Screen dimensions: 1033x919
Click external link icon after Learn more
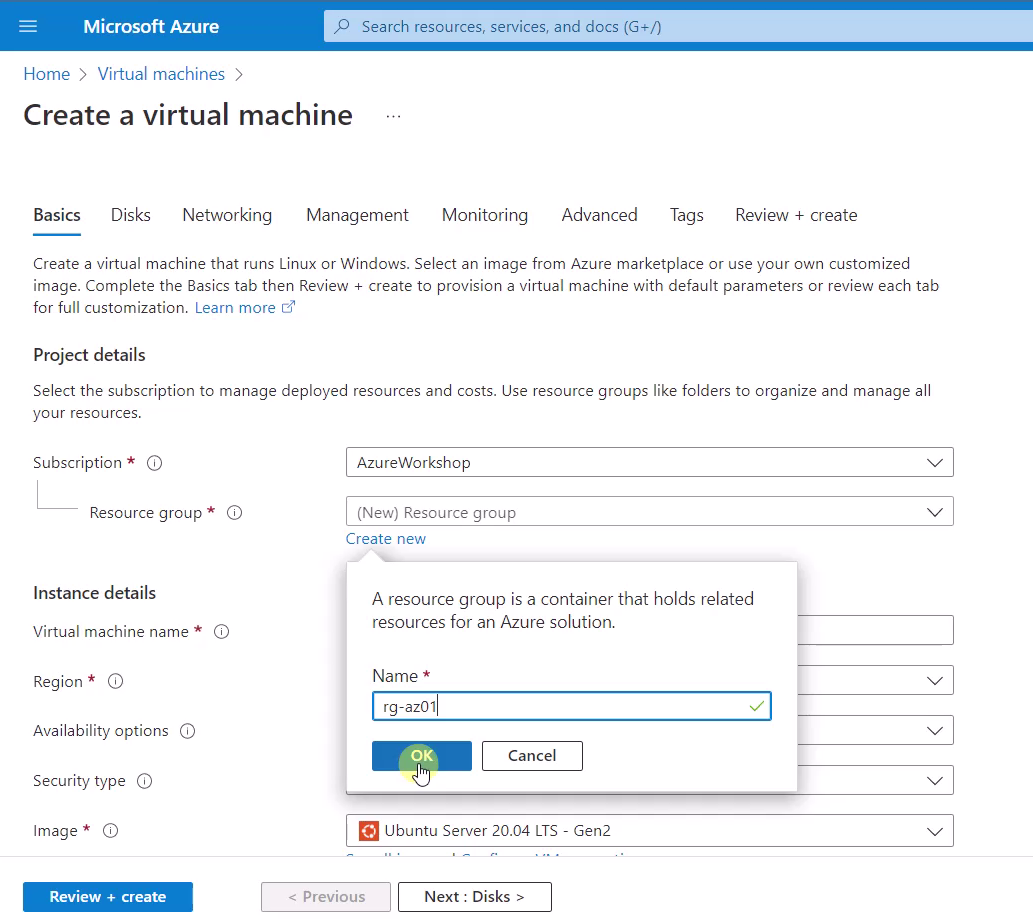[289, 307]
